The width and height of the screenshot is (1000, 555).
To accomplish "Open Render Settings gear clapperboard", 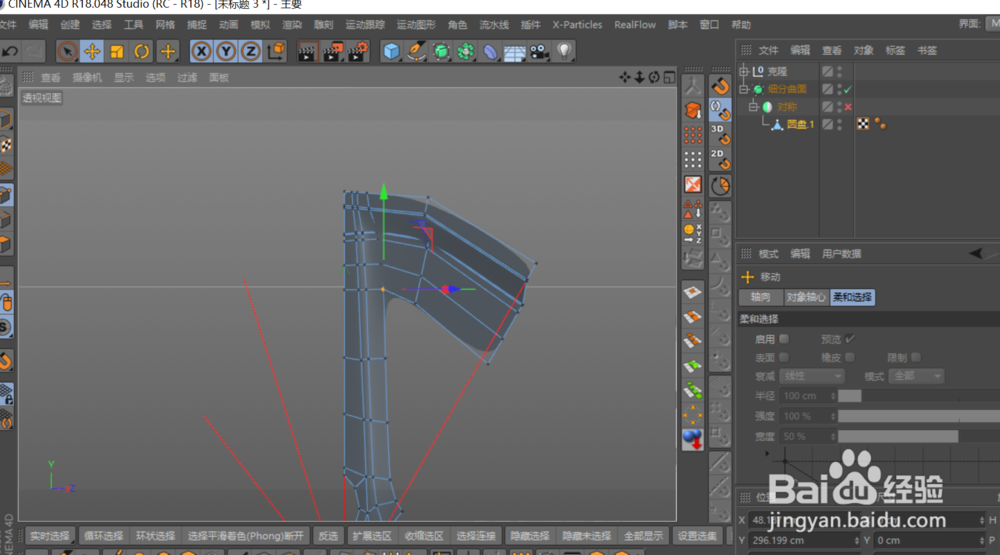I will pos(358,52).
